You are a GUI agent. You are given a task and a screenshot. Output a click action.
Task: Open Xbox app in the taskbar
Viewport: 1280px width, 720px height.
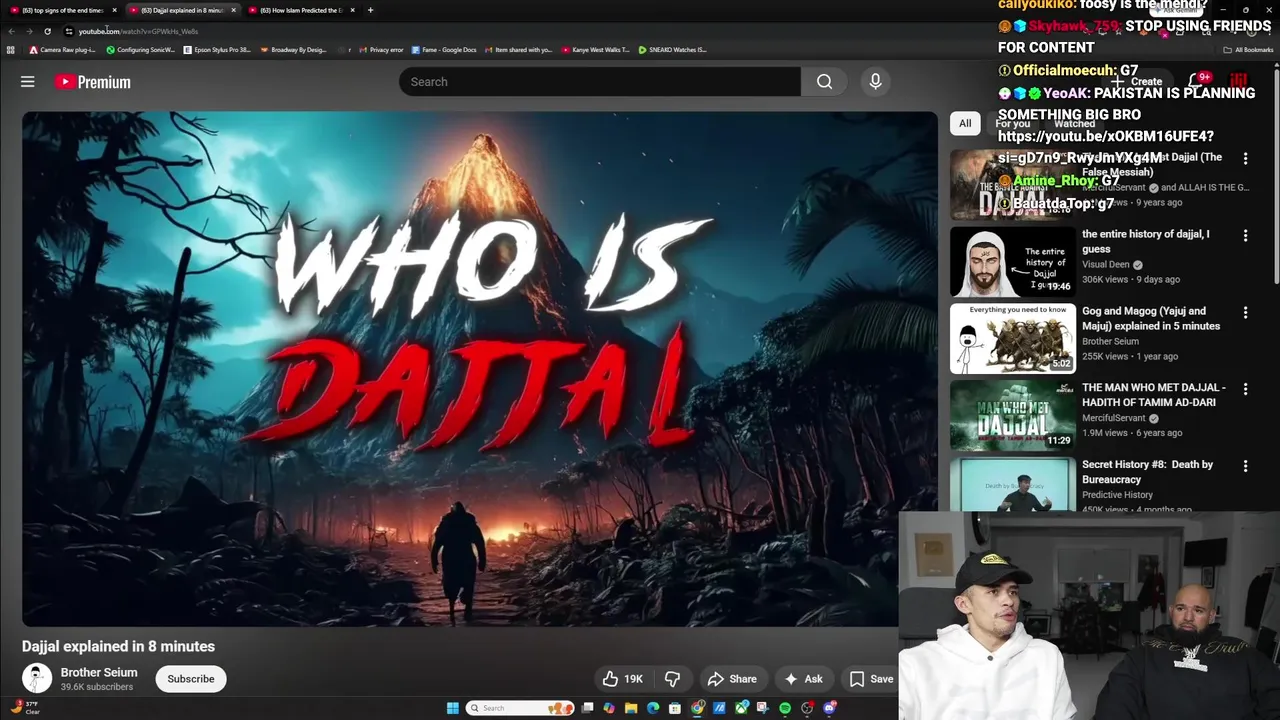[x=741, y=708]
